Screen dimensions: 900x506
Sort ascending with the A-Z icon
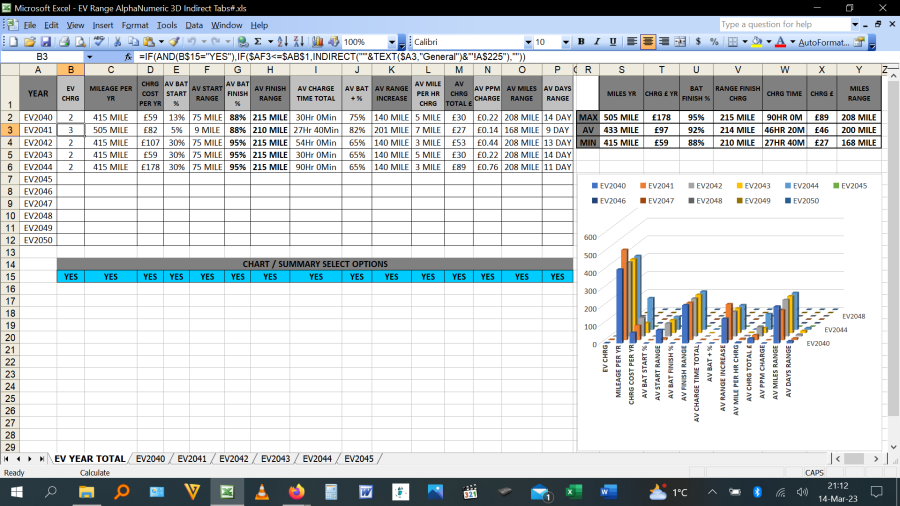pyautogui.click(x=282, y=42)
